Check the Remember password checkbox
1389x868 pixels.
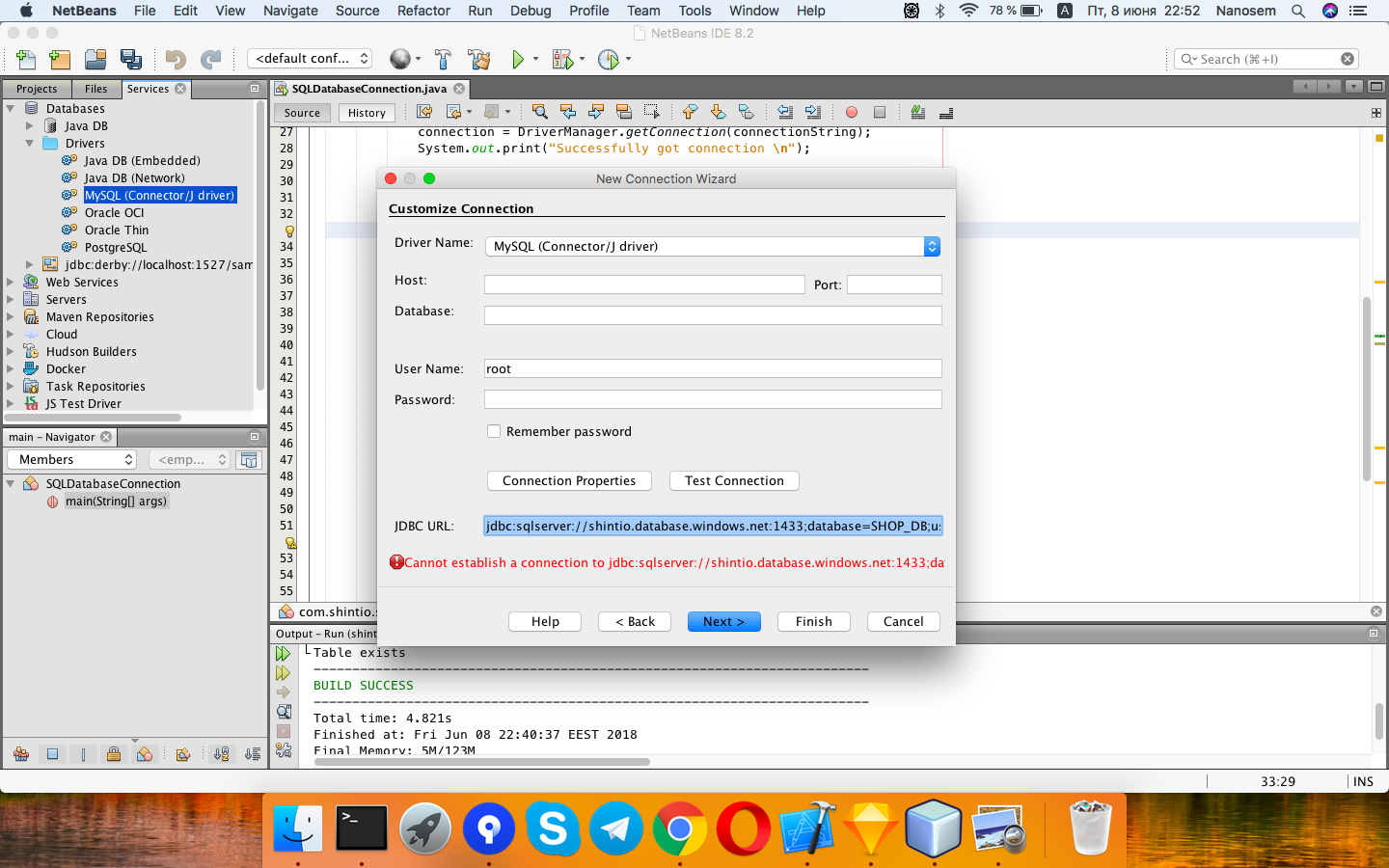pyautogui.click(x=494, y=431)
